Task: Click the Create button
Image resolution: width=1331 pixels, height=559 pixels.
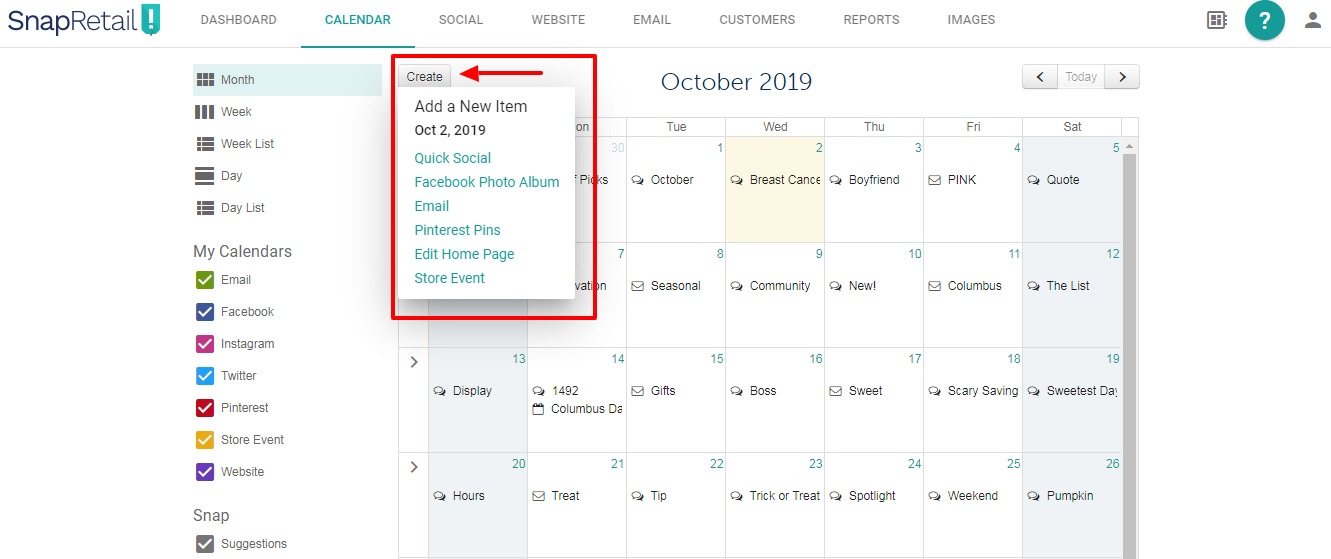Action: [425, 76]
